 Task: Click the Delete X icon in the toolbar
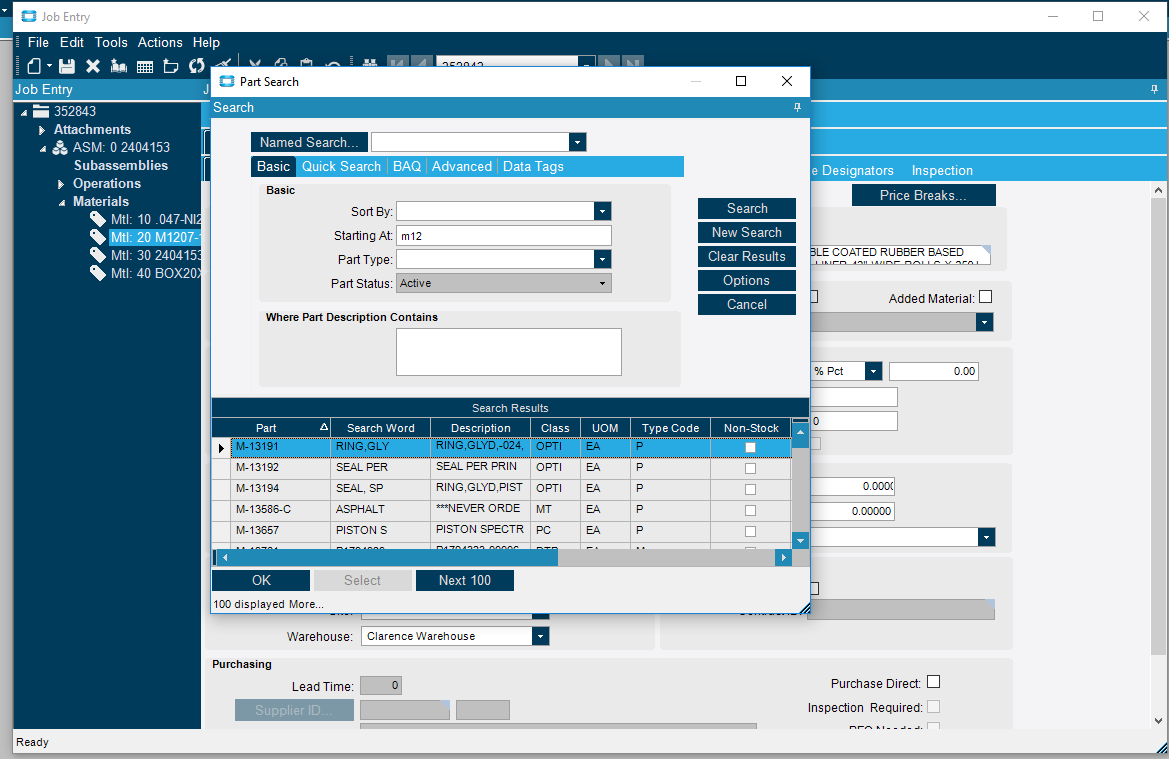pos(93,66)
